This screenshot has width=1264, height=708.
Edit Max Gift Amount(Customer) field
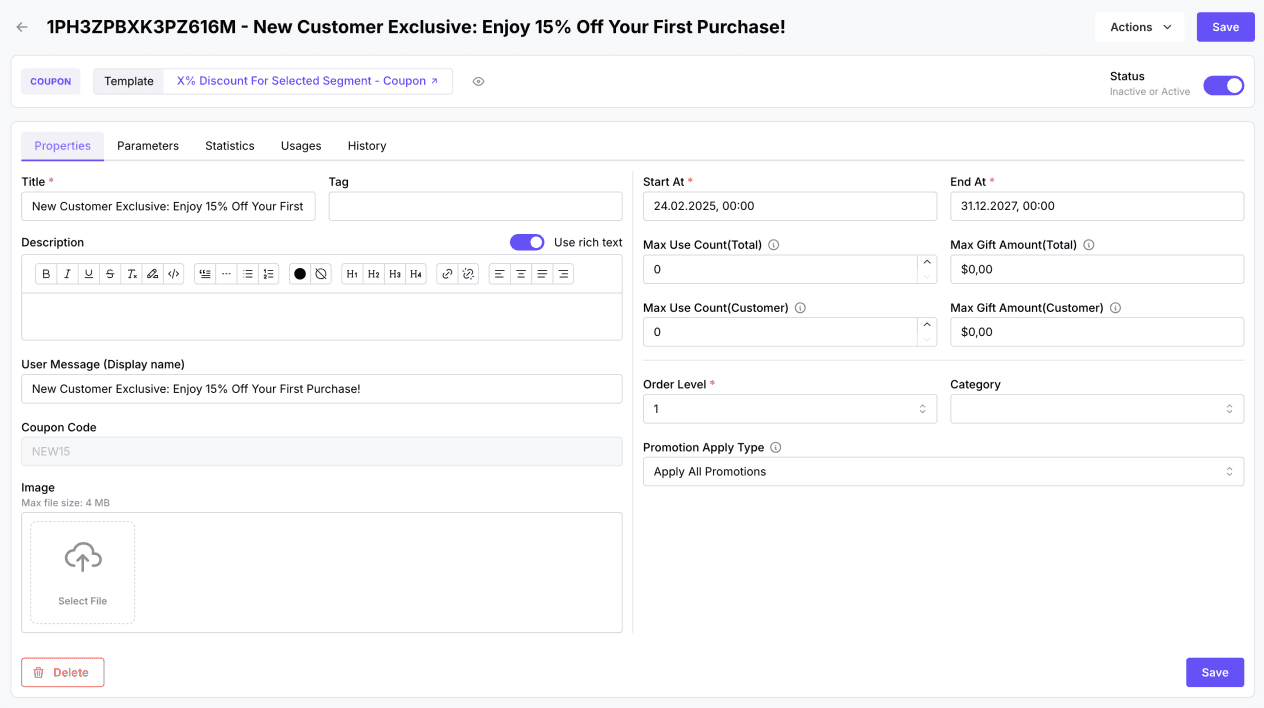[x=1097, y=332]
